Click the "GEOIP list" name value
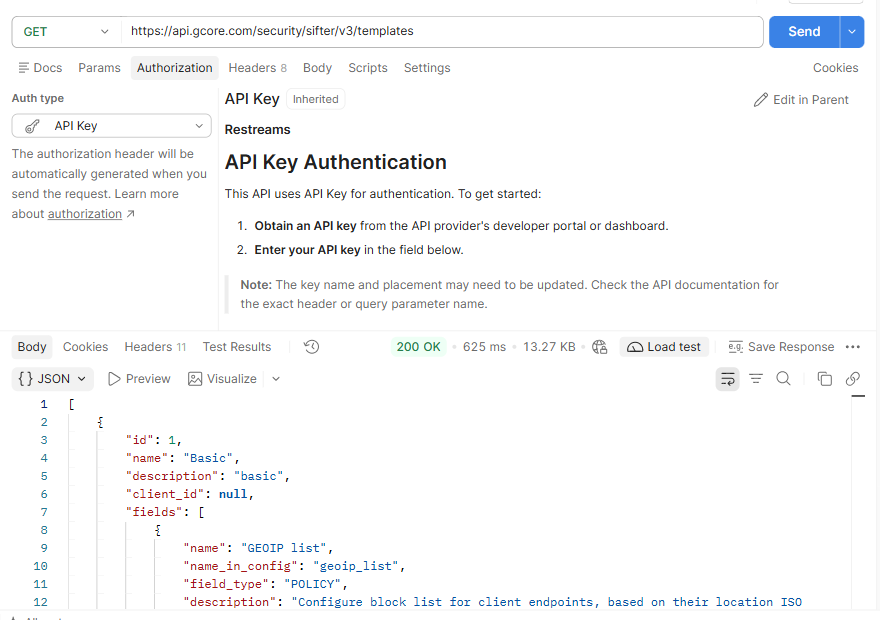Screen dimensions: 880x620 [284, 548]
